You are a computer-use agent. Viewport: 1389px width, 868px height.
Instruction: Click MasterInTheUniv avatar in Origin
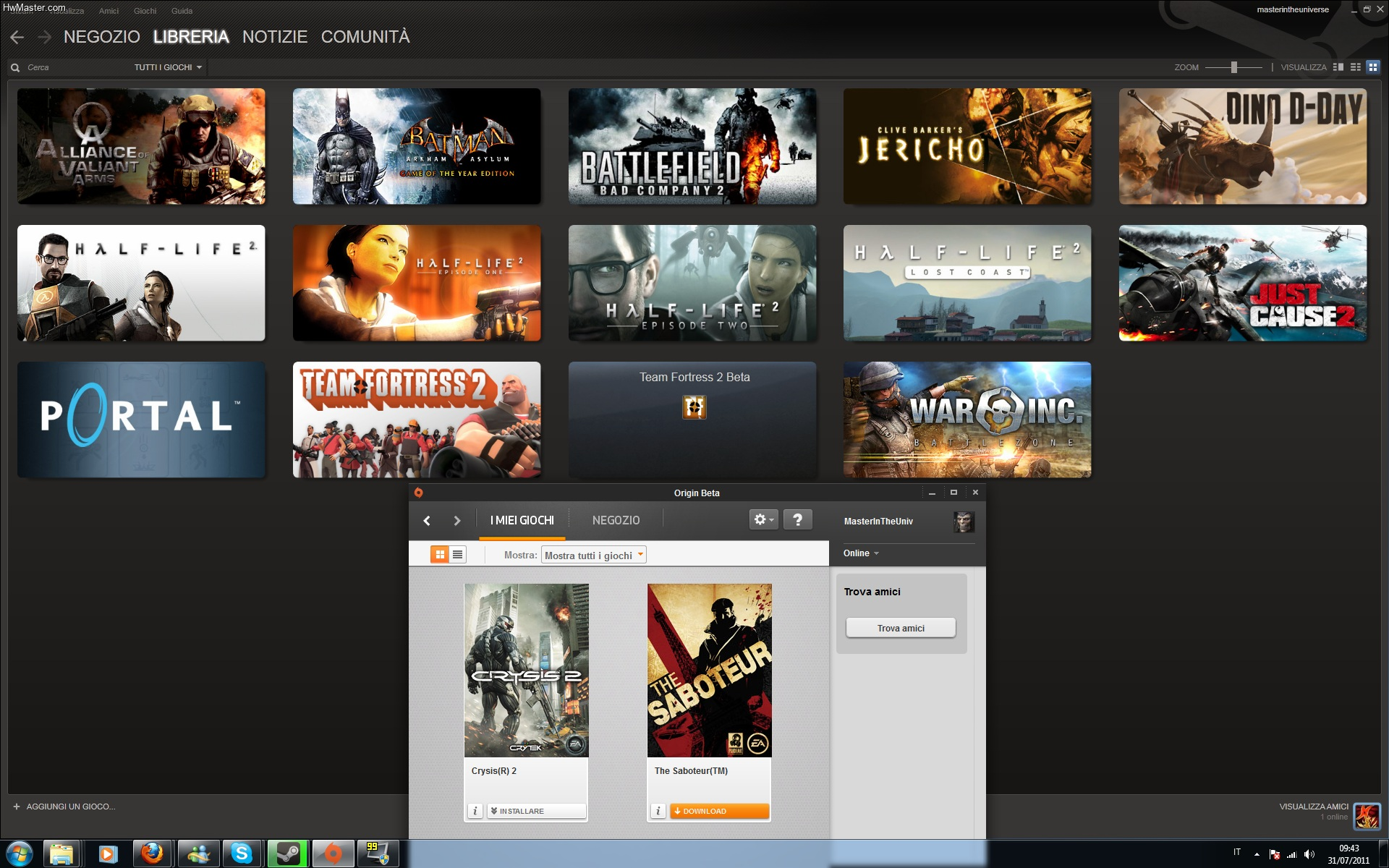[964, 522]
